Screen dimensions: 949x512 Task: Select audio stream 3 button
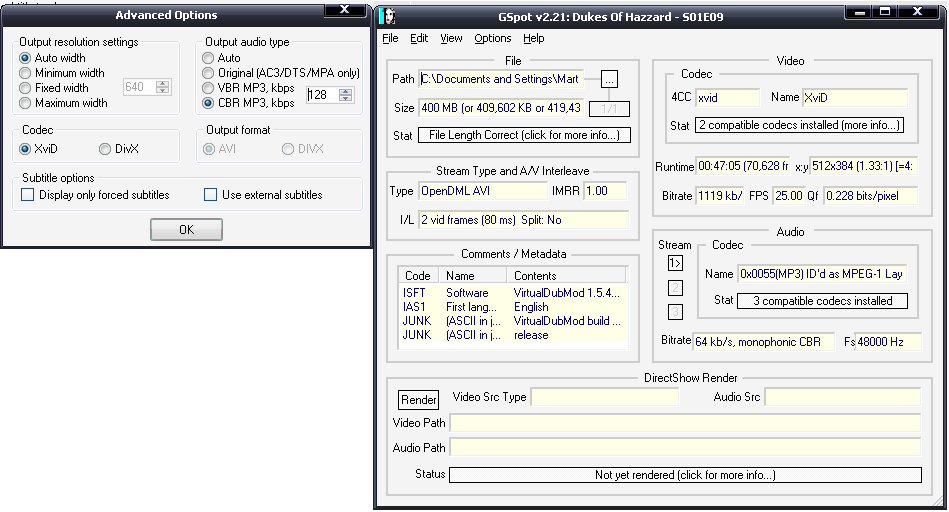click(x=675, y=312)
